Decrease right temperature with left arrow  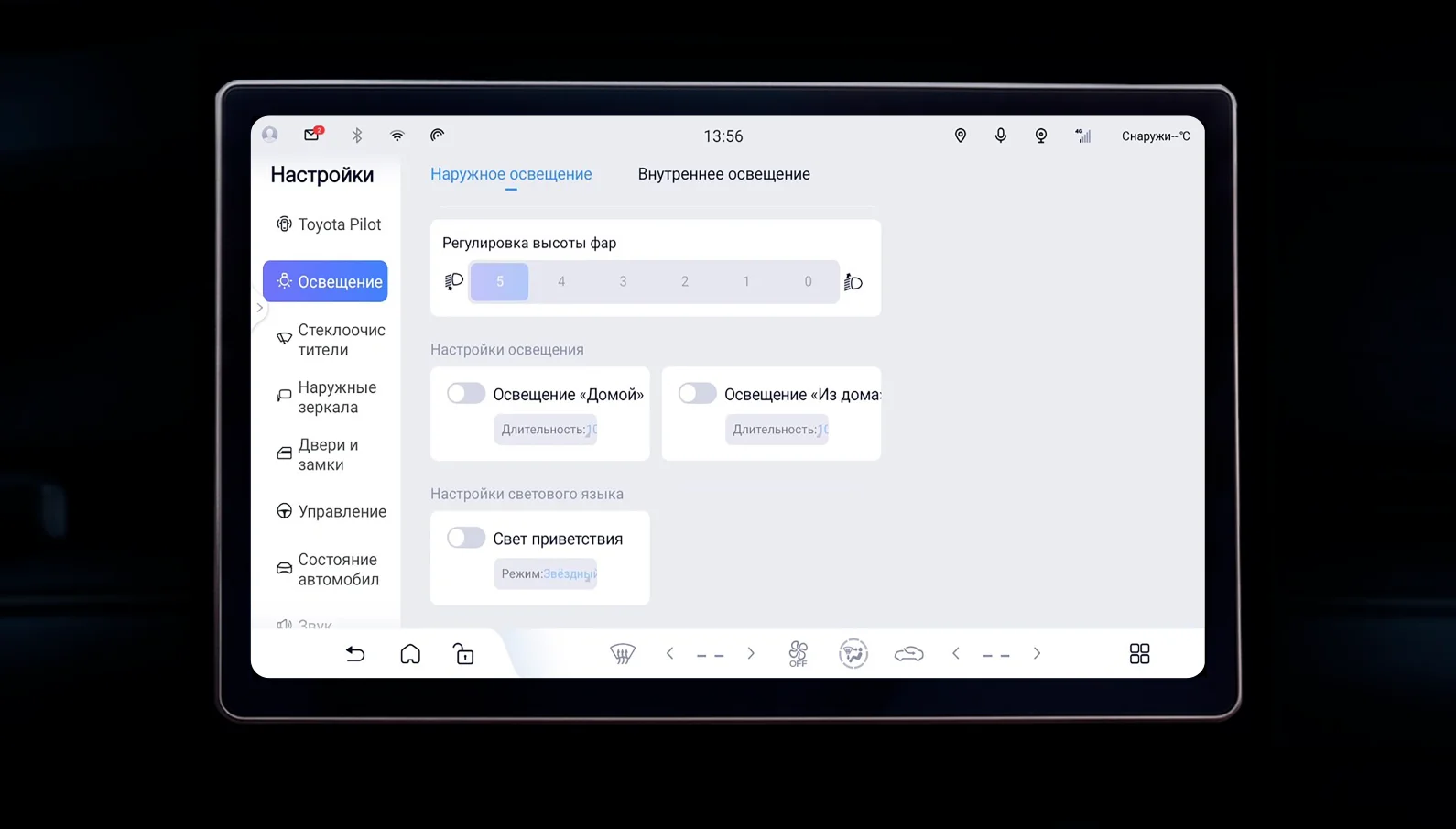click(956, 654)
